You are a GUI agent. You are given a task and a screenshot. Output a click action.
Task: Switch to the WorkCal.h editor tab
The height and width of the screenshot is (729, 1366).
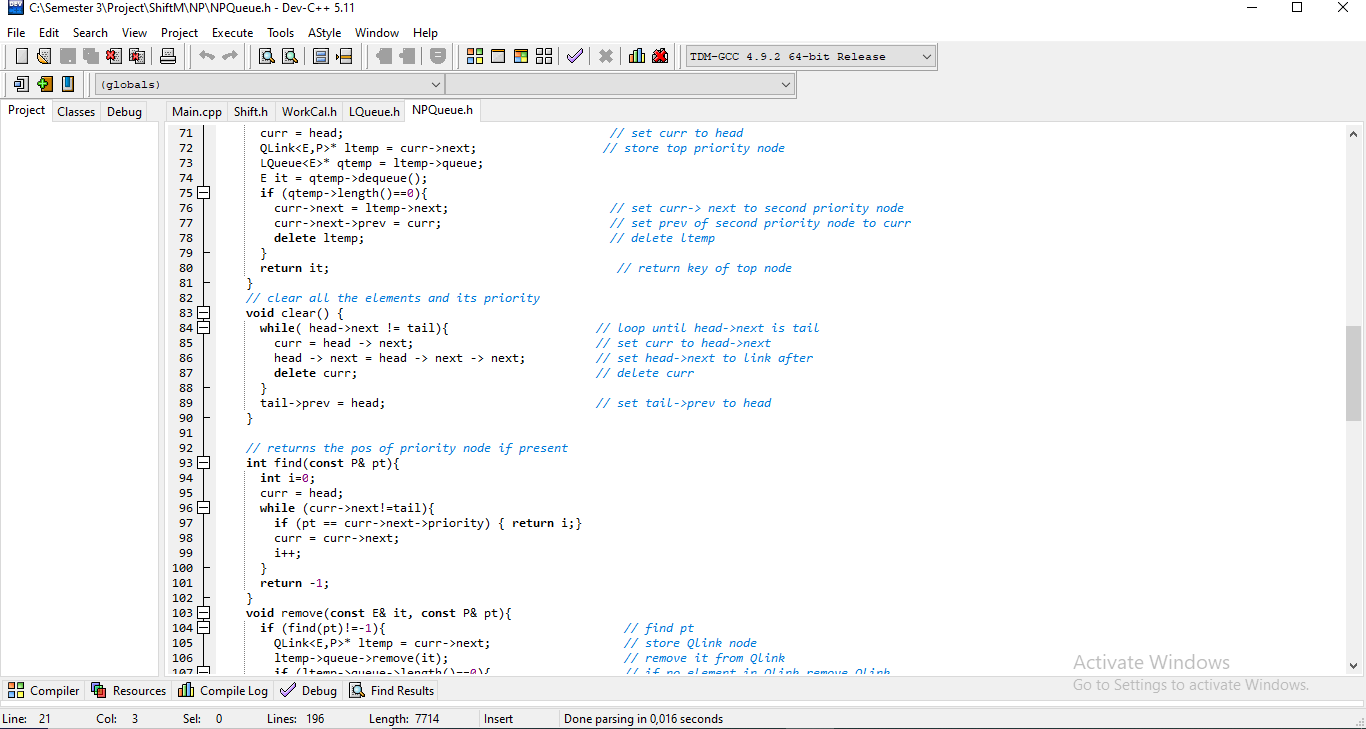(309, 112)
